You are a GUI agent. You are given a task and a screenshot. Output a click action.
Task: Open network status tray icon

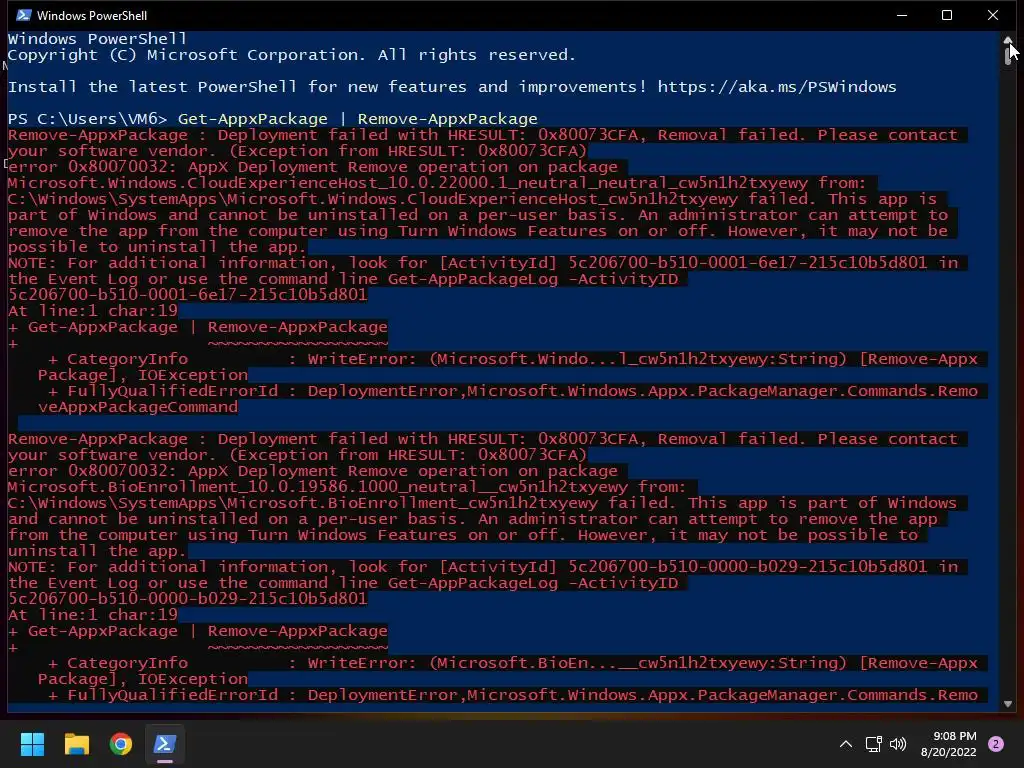coord(873,744)
